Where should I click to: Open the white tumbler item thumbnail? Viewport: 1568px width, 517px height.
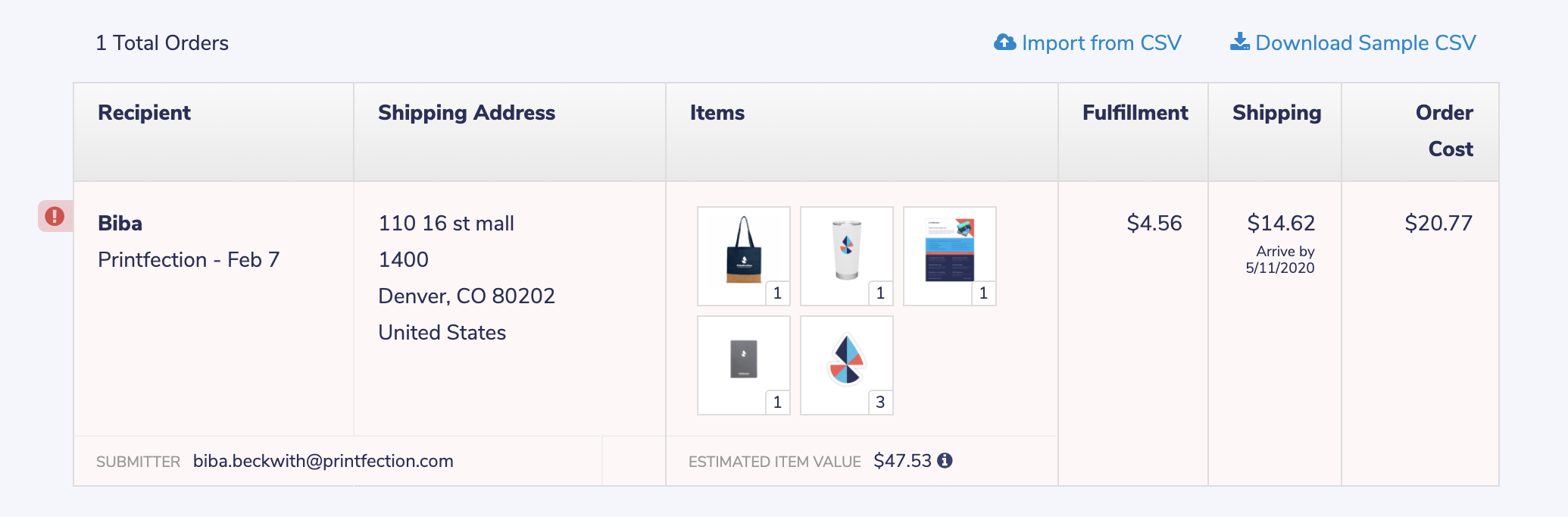point(846,250)
